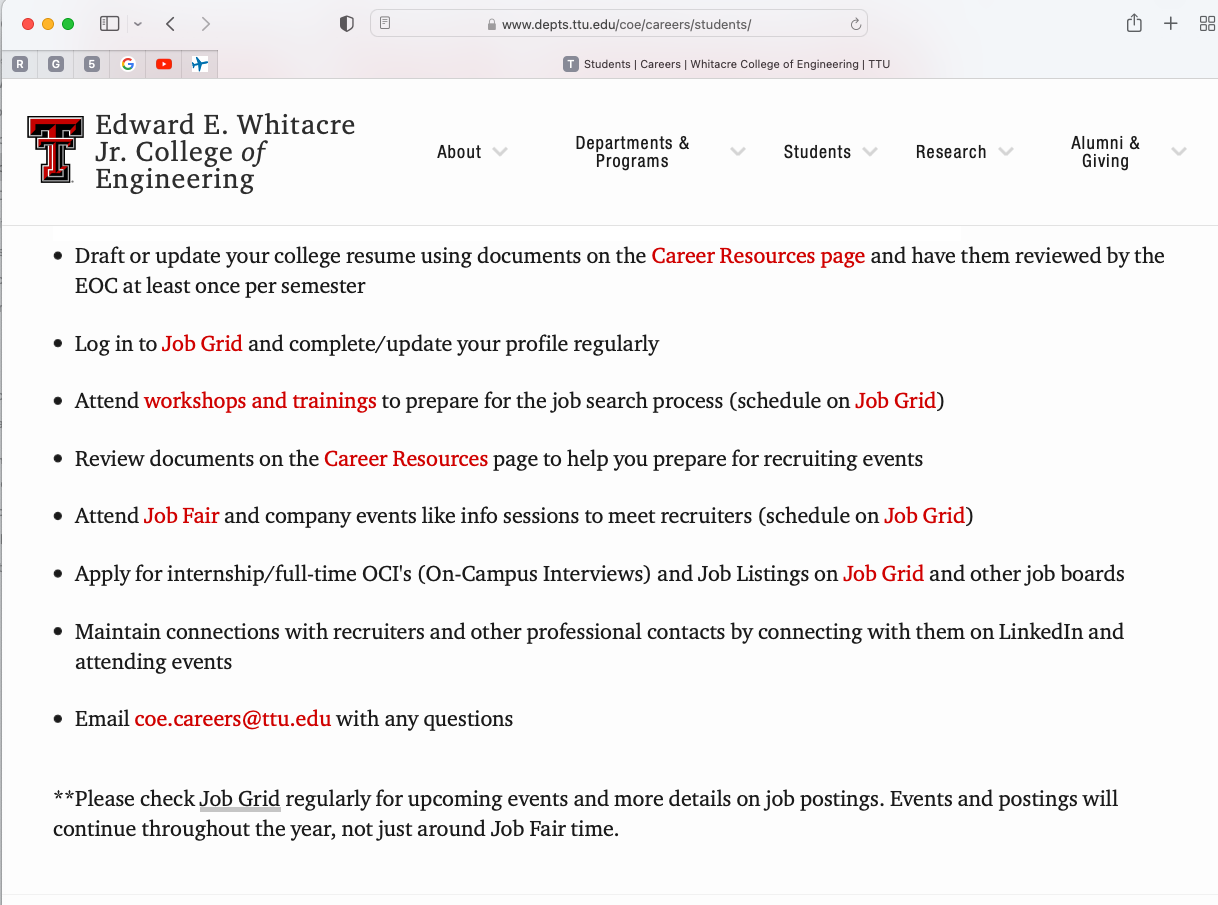This screenshot has height=905, width=1218.
Task: Go back to the previous page
Action: coord(171,24)
